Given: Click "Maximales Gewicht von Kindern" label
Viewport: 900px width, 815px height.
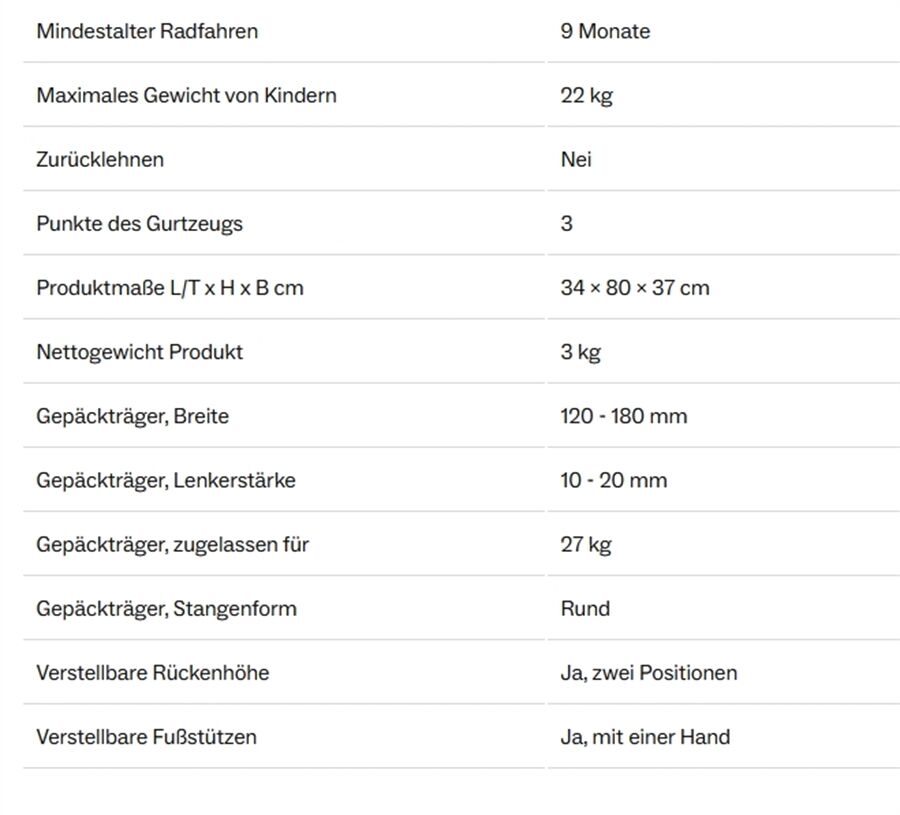Looking at the screenshot, I should (x=186, y=95).
